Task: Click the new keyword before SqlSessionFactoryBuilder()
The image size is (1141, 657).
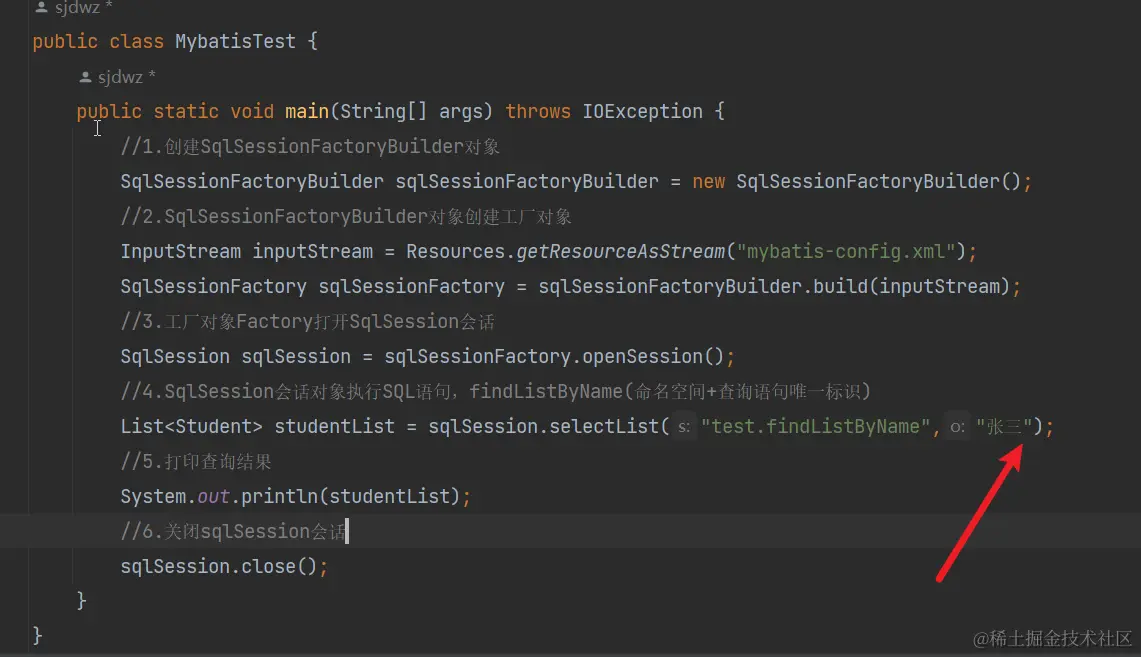Action: pyautogui.click(x=709, y=182)
